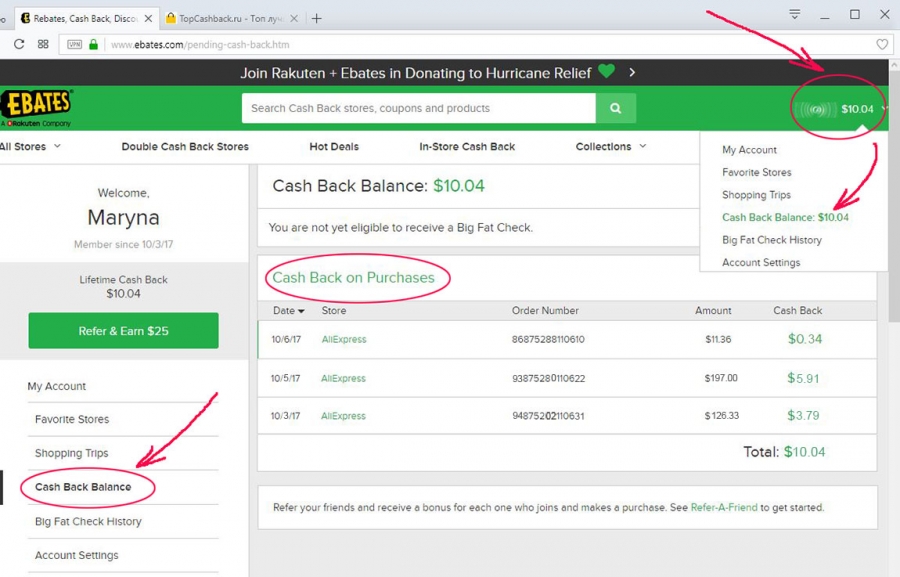Click the Store column header
The height and width of the screenshot is (577, 900).
(333, 311)
